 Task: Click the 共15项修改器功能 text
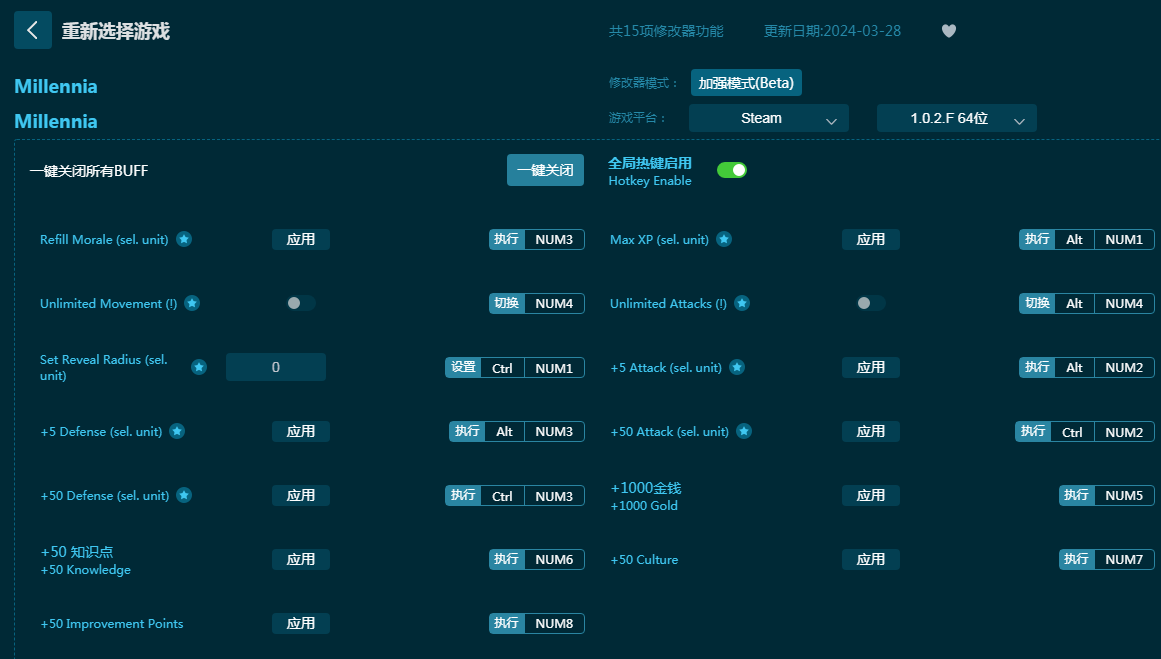666,31
